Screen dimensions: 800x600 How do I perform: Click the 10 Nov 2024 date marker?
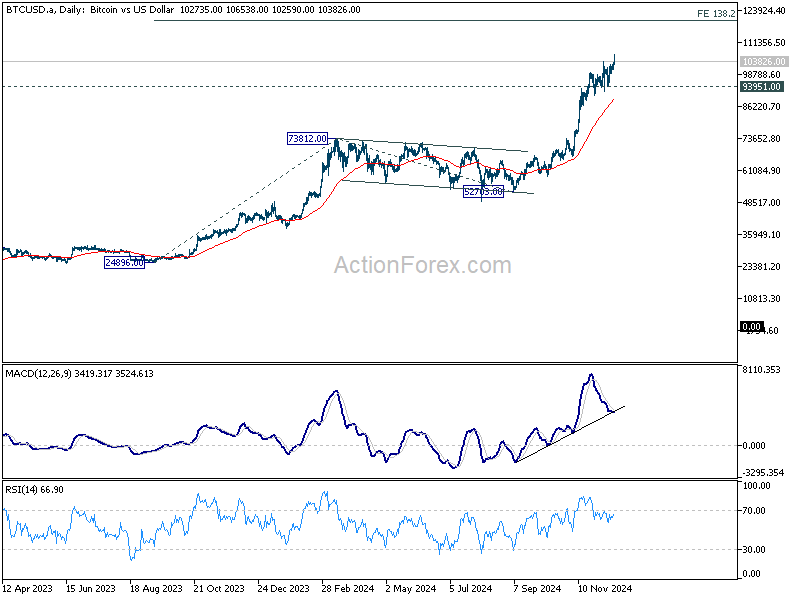605,588
